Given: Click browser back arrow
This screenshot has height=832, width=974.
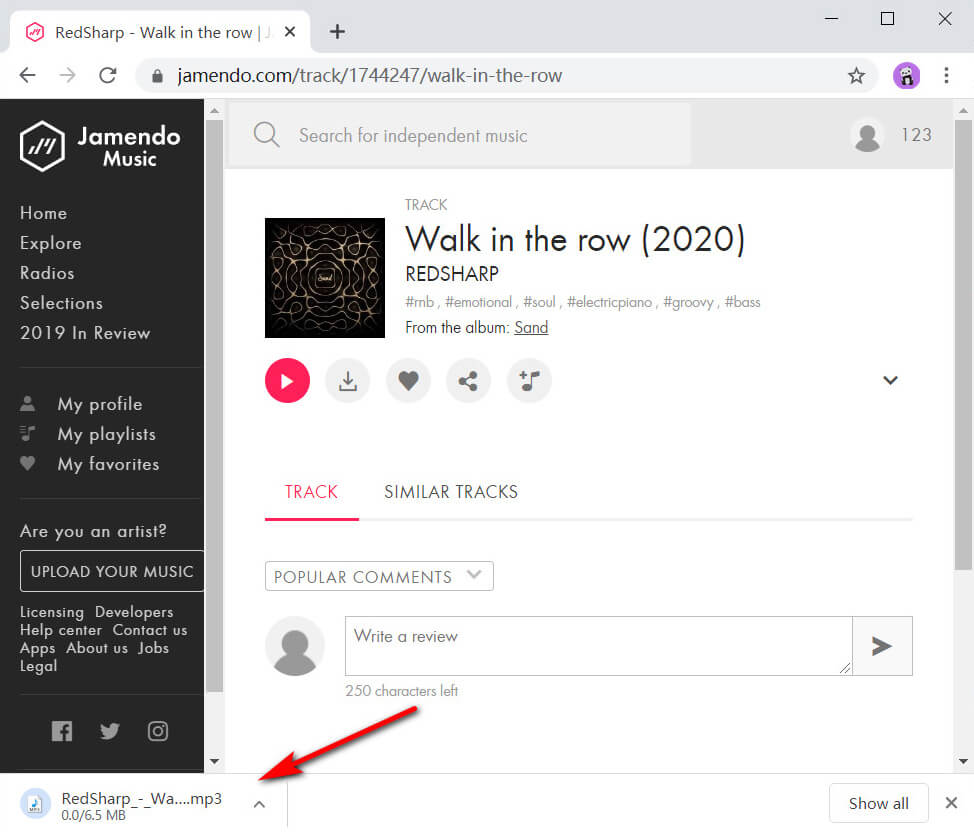Looking at the screenshot, I should [x=27, y=75].
